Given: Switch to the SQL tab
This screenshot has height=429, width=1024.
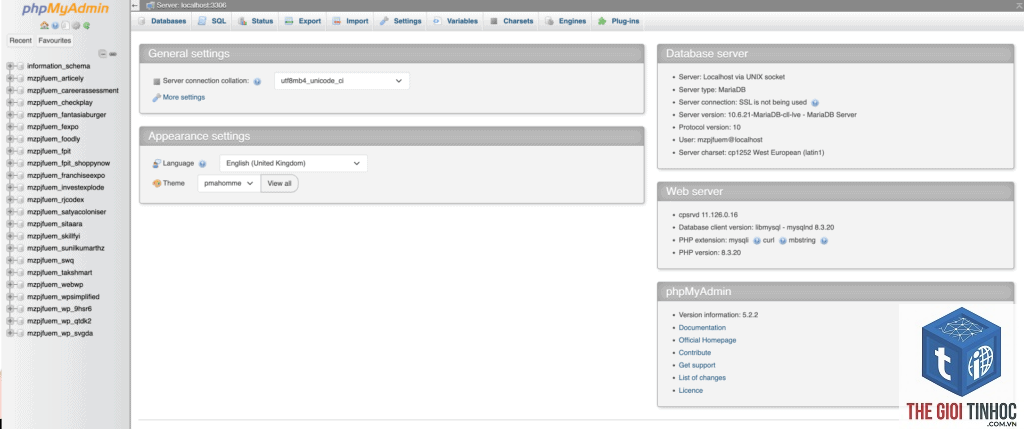Looking at the screenshot, I should point(212,21).
